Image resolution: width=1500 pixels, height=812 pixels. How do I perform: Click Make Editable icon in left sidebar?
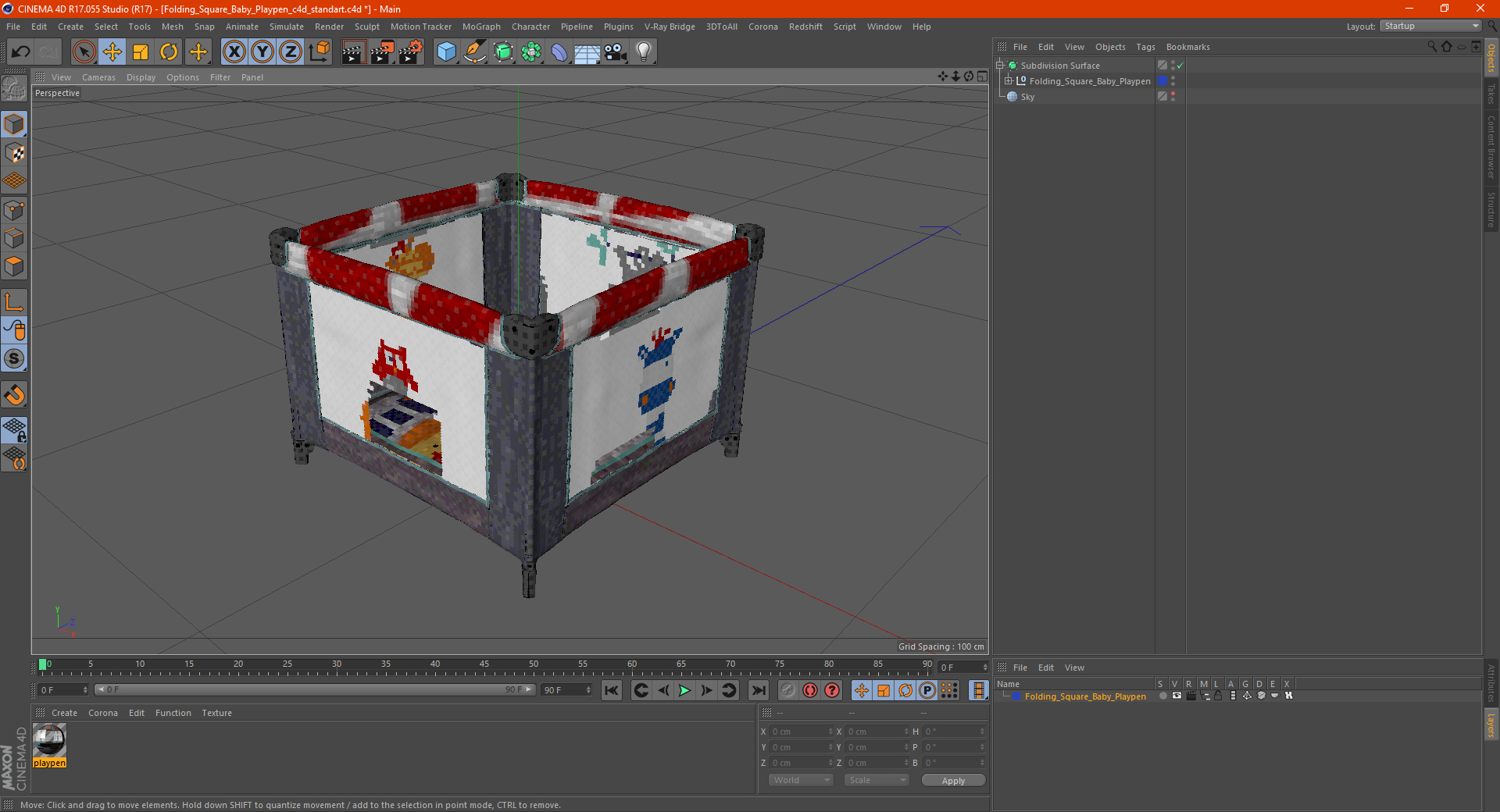pos(14,90)
